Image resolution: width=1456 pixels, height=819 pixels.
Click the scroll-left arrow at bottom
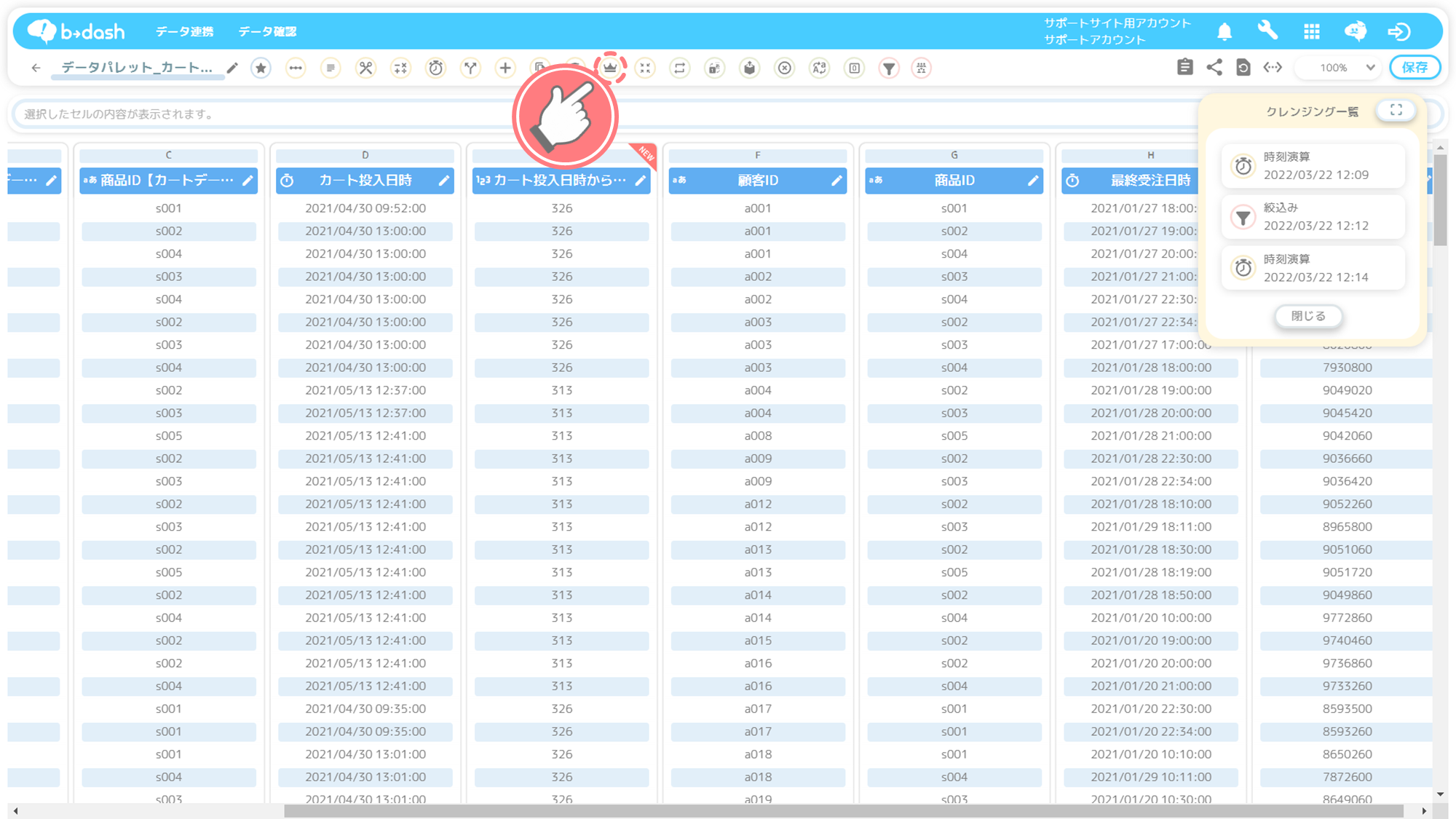point(16,811)
